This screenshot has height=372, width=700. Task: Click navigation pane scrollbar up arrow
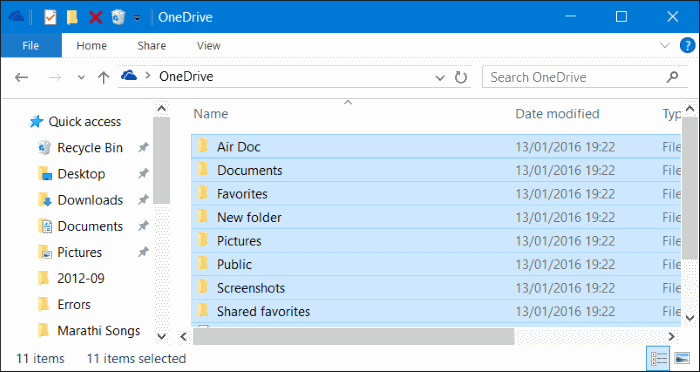click(162, 109)
